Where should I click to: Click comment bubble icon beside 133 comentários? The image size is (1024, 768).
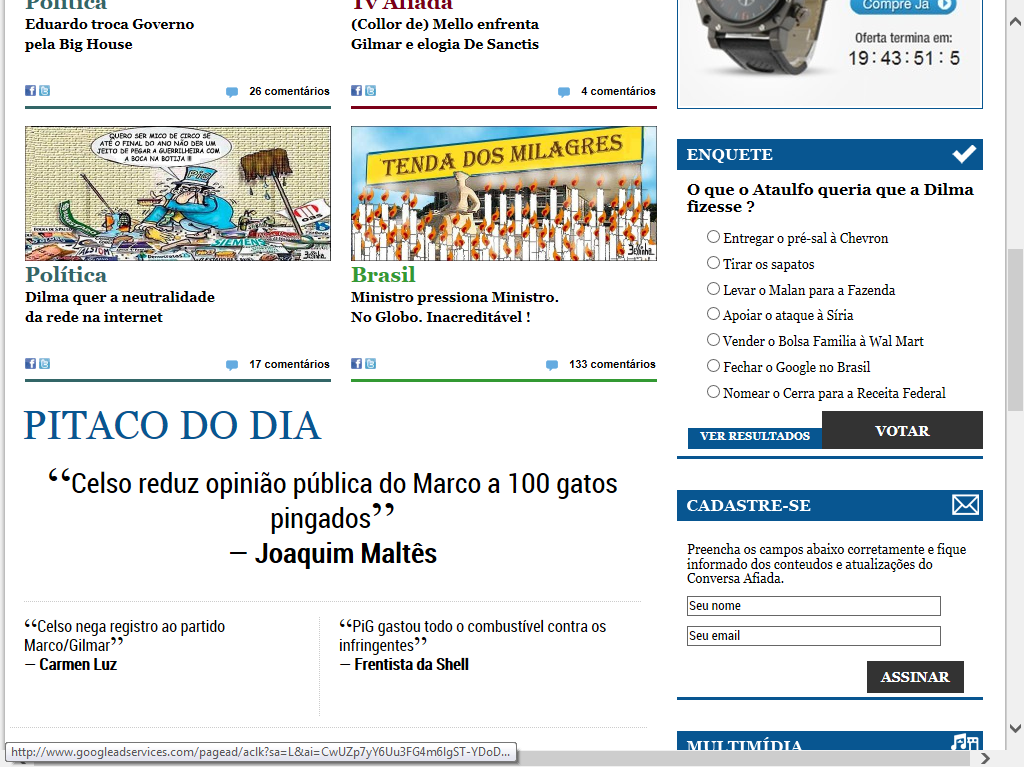coord(552,365)
